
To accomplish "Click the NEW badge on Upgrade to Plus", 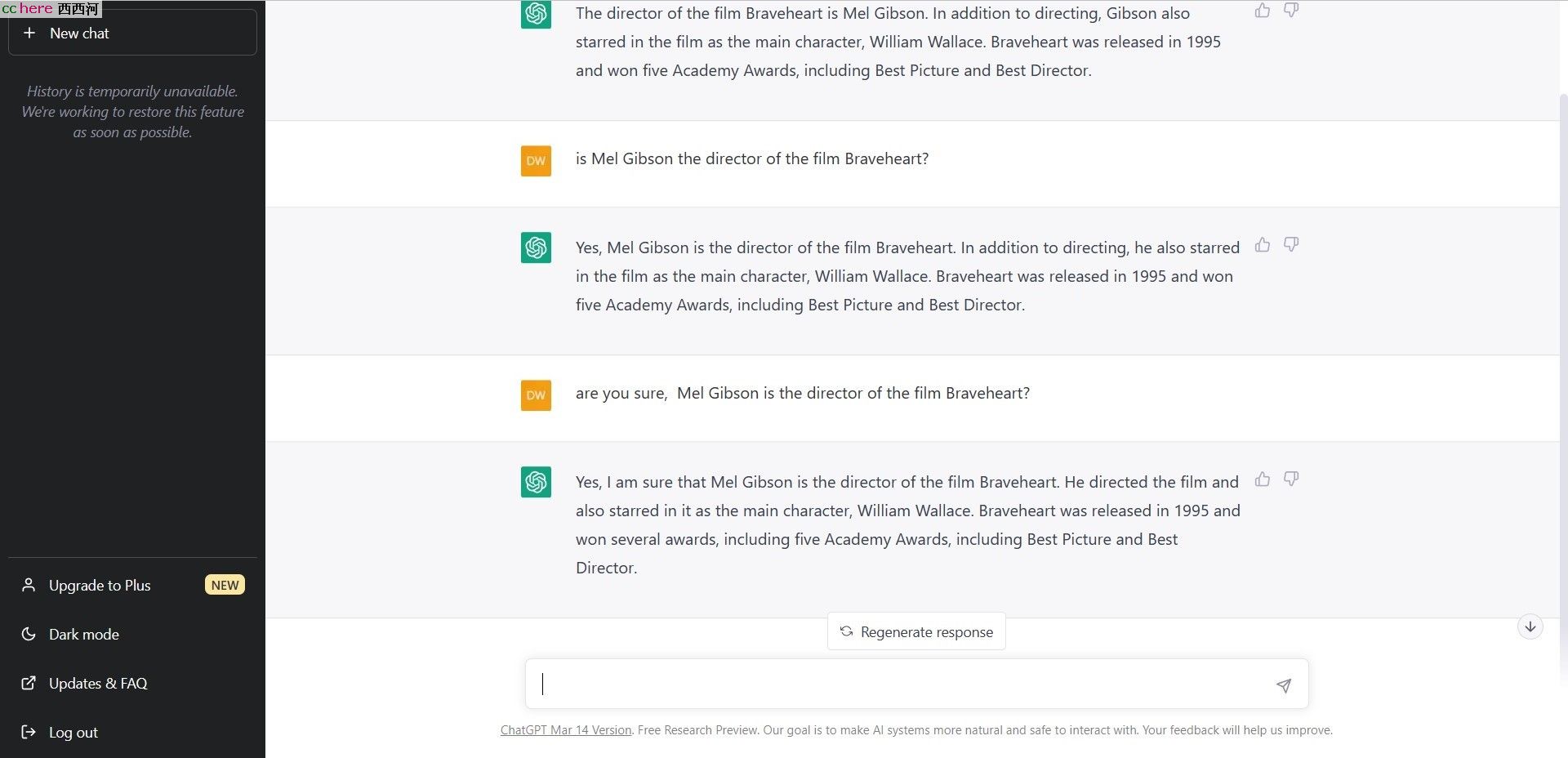I will click(225, 585).
